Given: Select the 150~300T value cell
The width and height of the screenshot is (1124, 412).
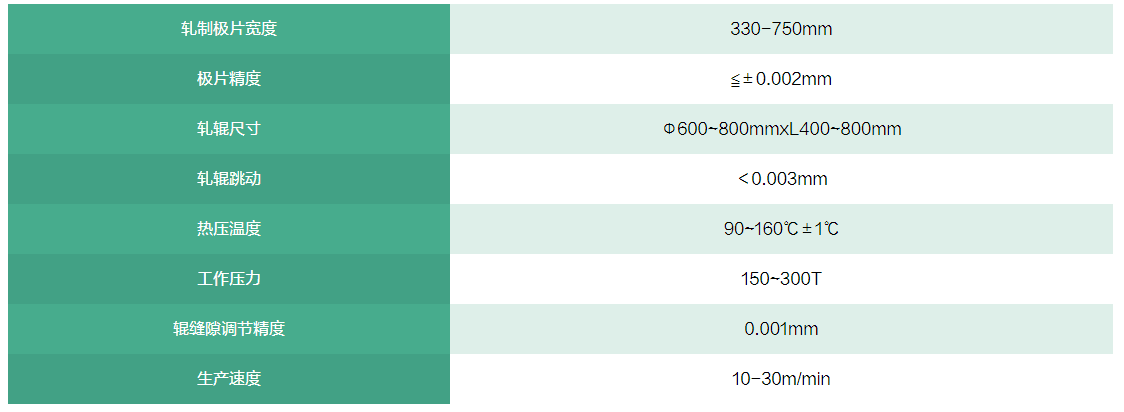Looking at the screenshot, I should tap(781, 279).
